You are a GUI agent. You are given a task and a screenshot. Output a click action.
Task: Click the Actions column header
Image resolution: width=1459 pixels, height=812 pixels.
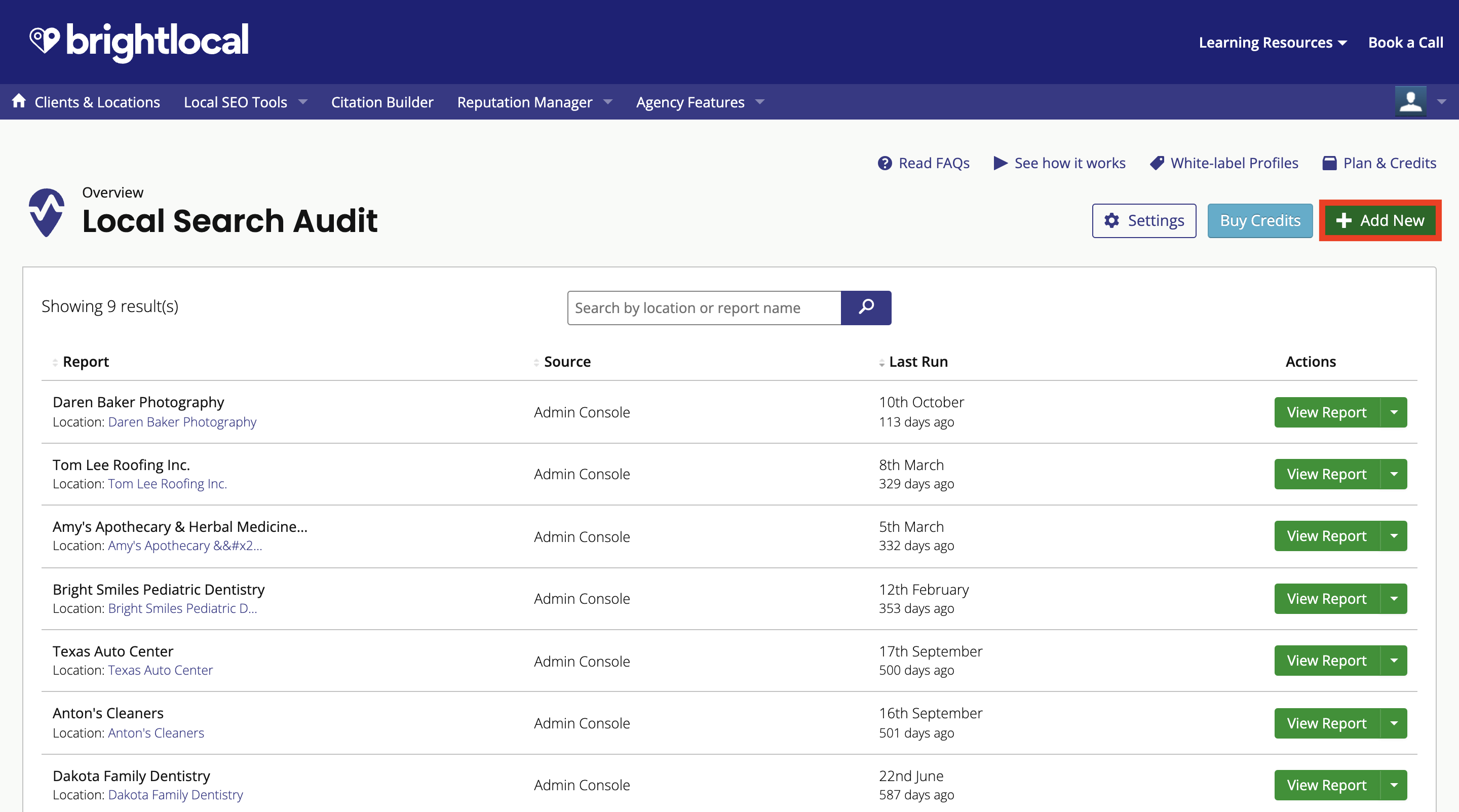pyautogui.click(x=1311, y=362)
